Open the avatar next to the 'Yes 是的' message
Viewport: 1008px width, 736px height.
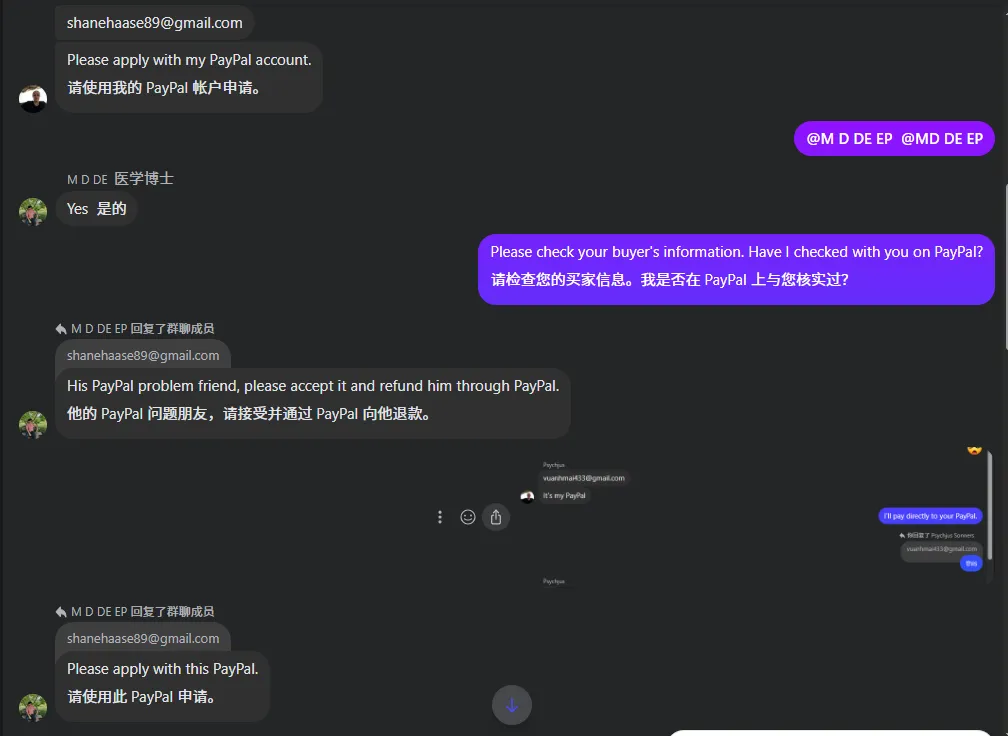click(x=33, y=211)
